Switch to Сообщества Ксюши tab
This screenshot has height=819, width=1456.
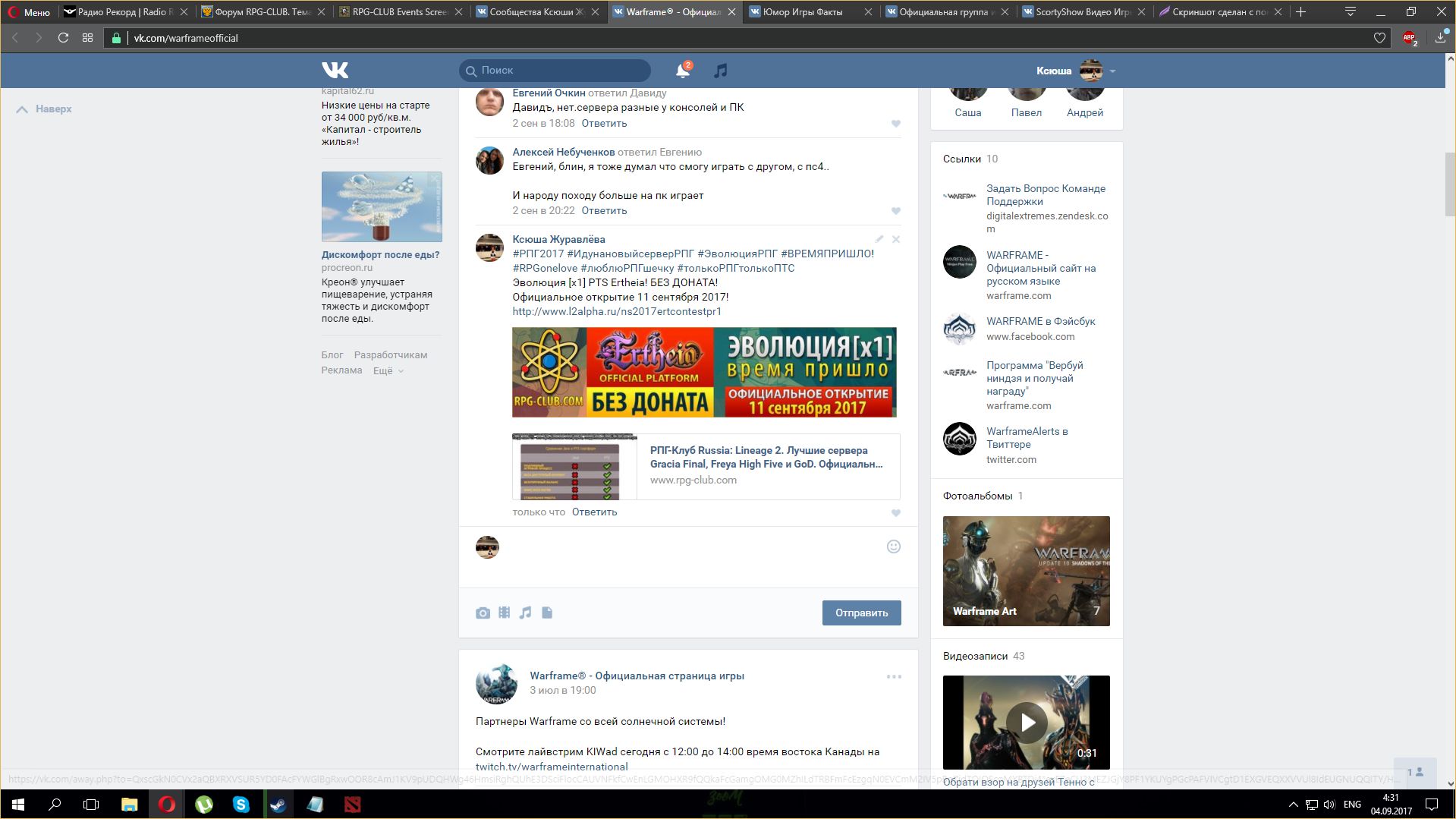click(538, 12)
